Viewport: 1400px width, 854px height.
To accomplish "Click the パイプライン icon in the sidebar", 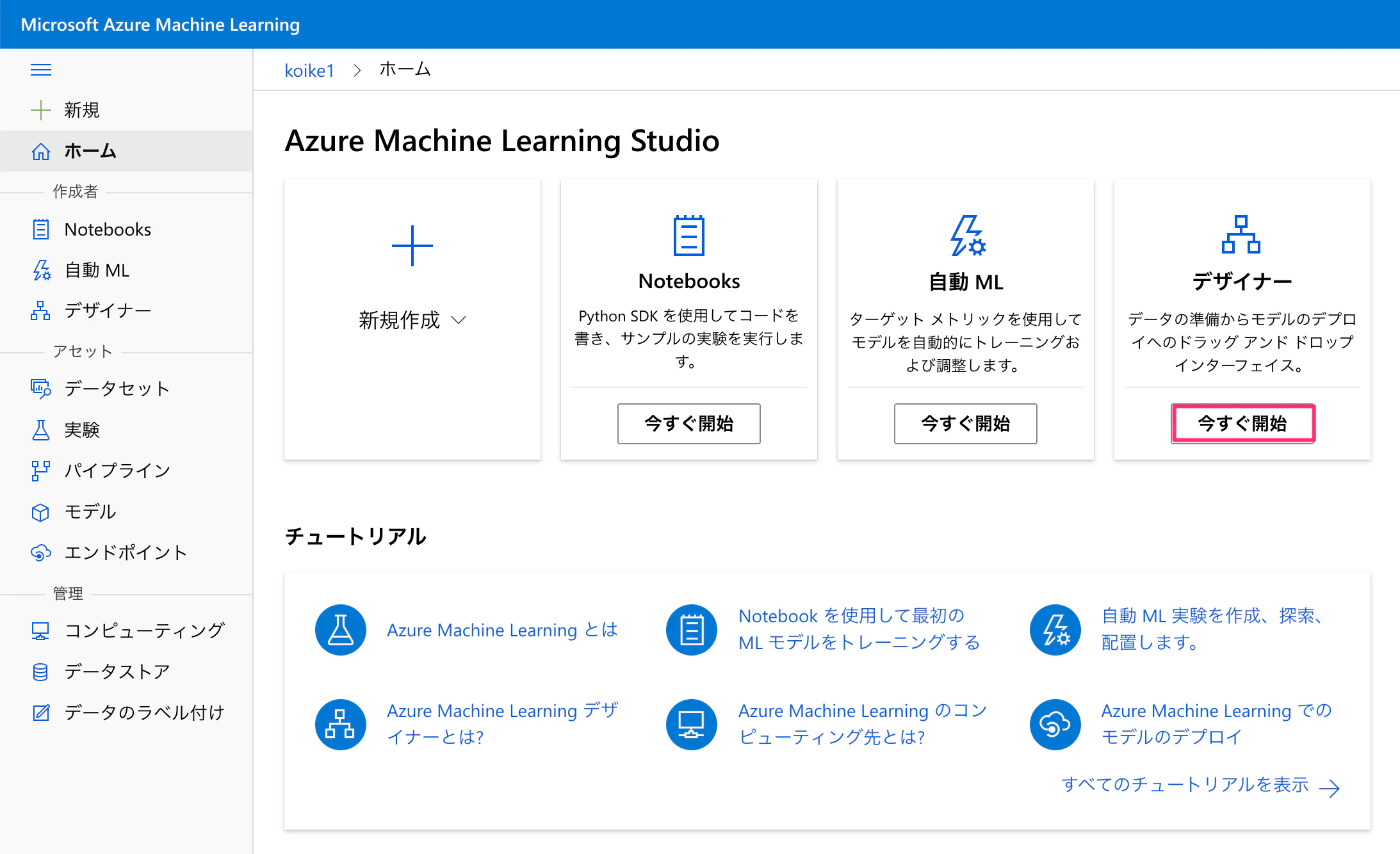I will click(x=40, y=471).
